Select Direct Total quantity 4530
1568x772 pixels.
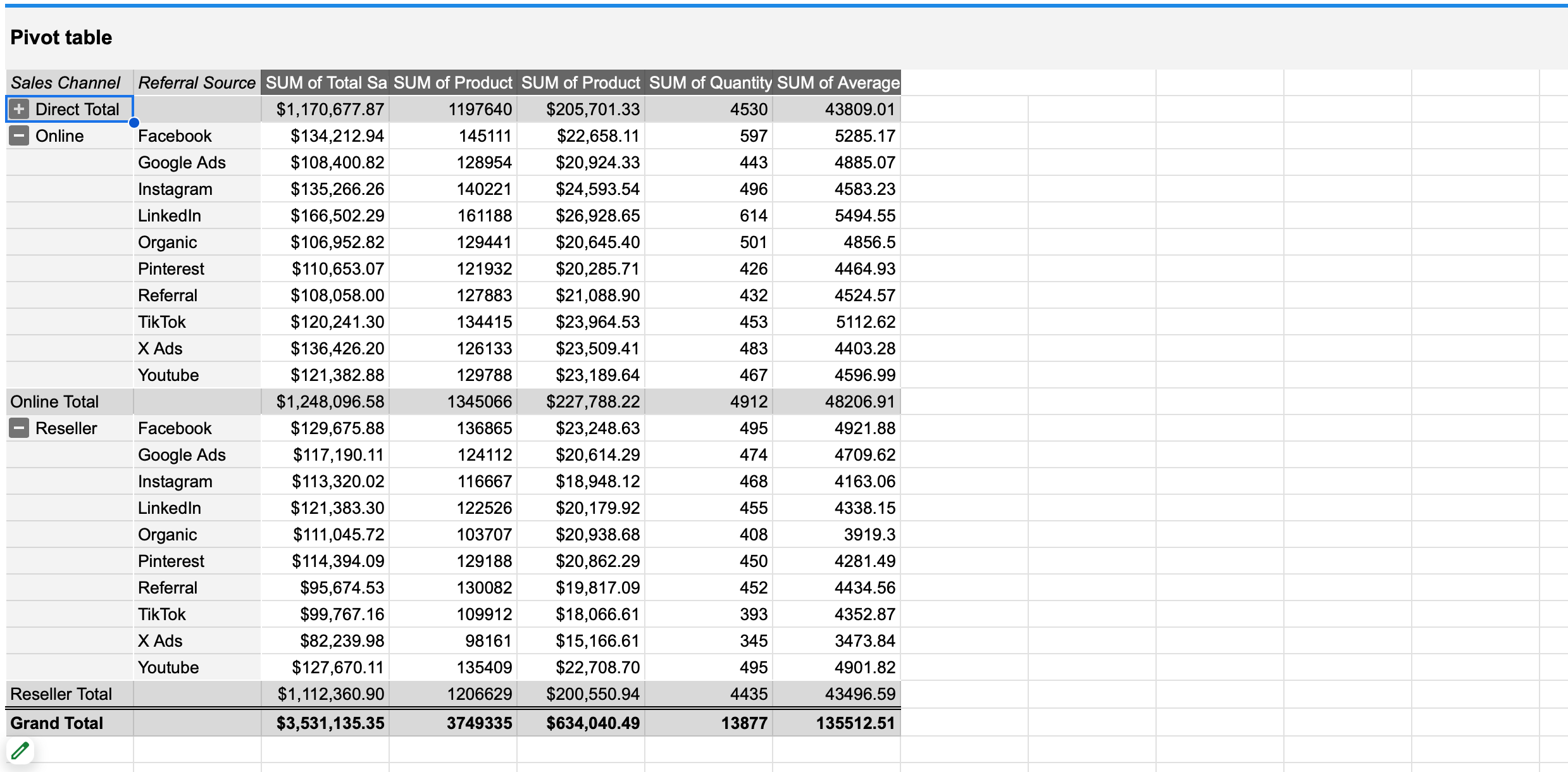tap(709, 109)
